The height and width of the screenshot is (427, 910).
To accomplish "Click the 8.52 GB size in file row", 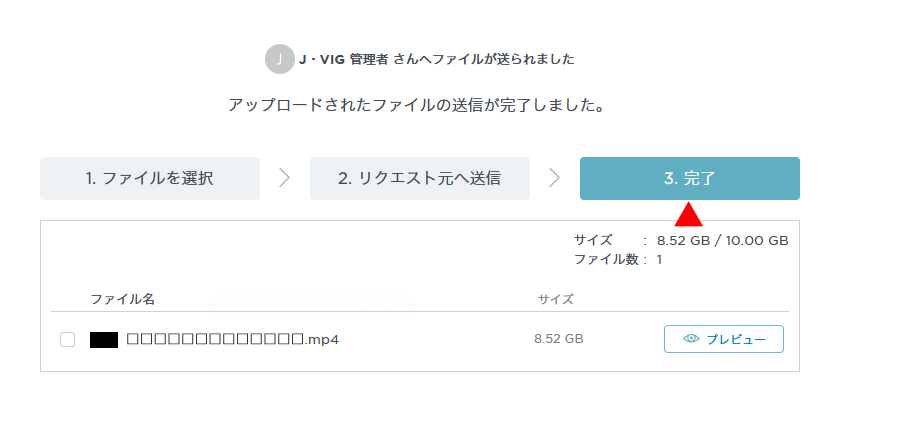I will tap(558, 339).
